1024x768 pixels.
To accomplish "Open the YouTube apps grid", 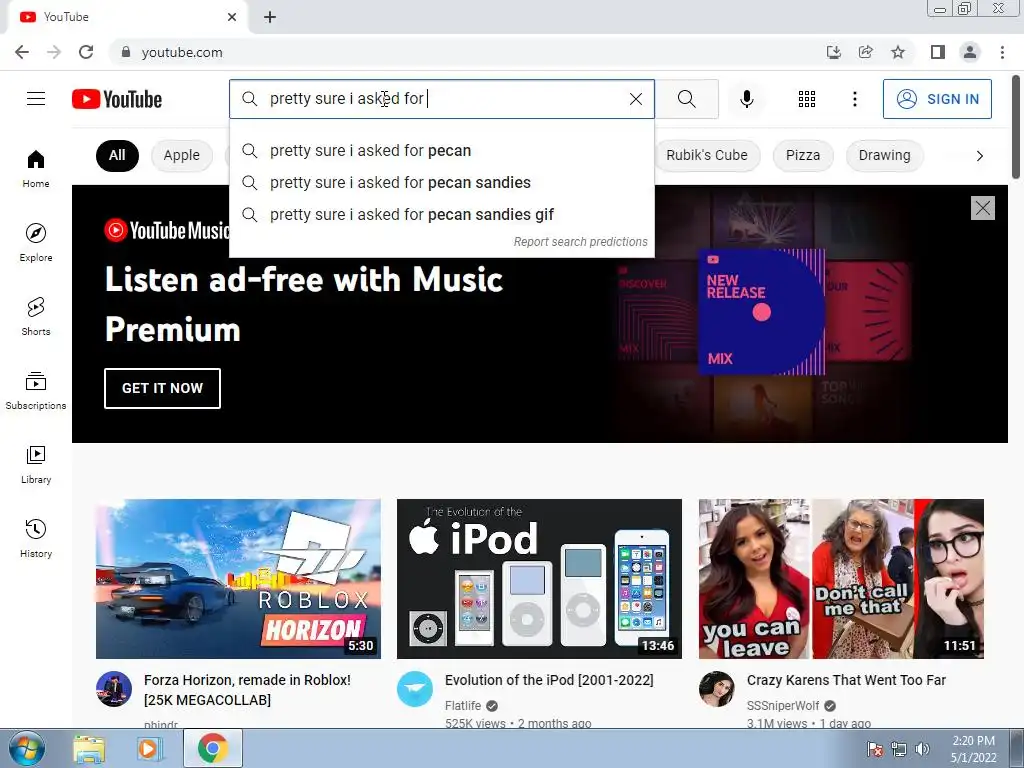I will point(807,99).
